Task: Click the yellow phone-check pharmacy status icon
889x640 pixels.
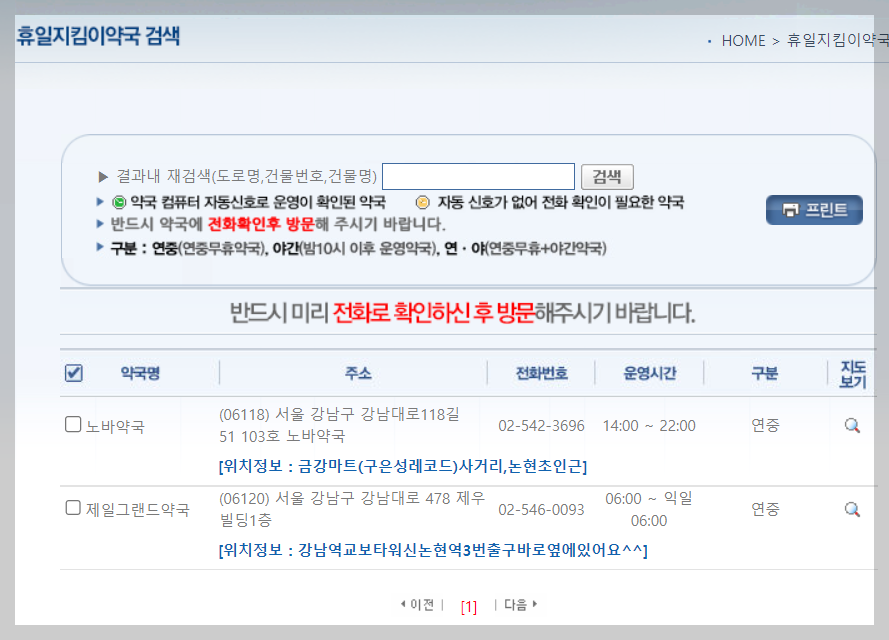Action: pos(422,202)
